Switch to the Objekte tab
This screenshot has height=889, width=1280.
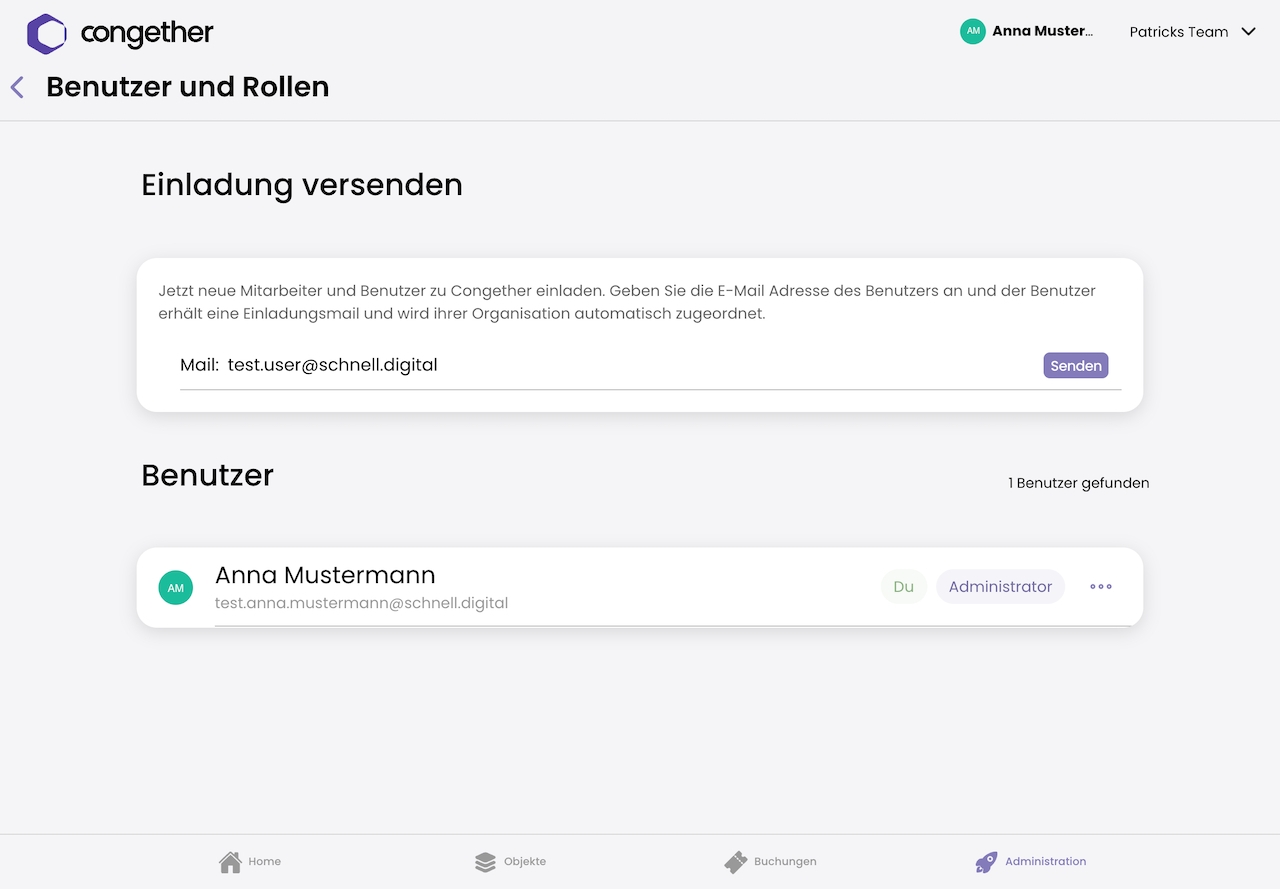(x=524, y=862)
